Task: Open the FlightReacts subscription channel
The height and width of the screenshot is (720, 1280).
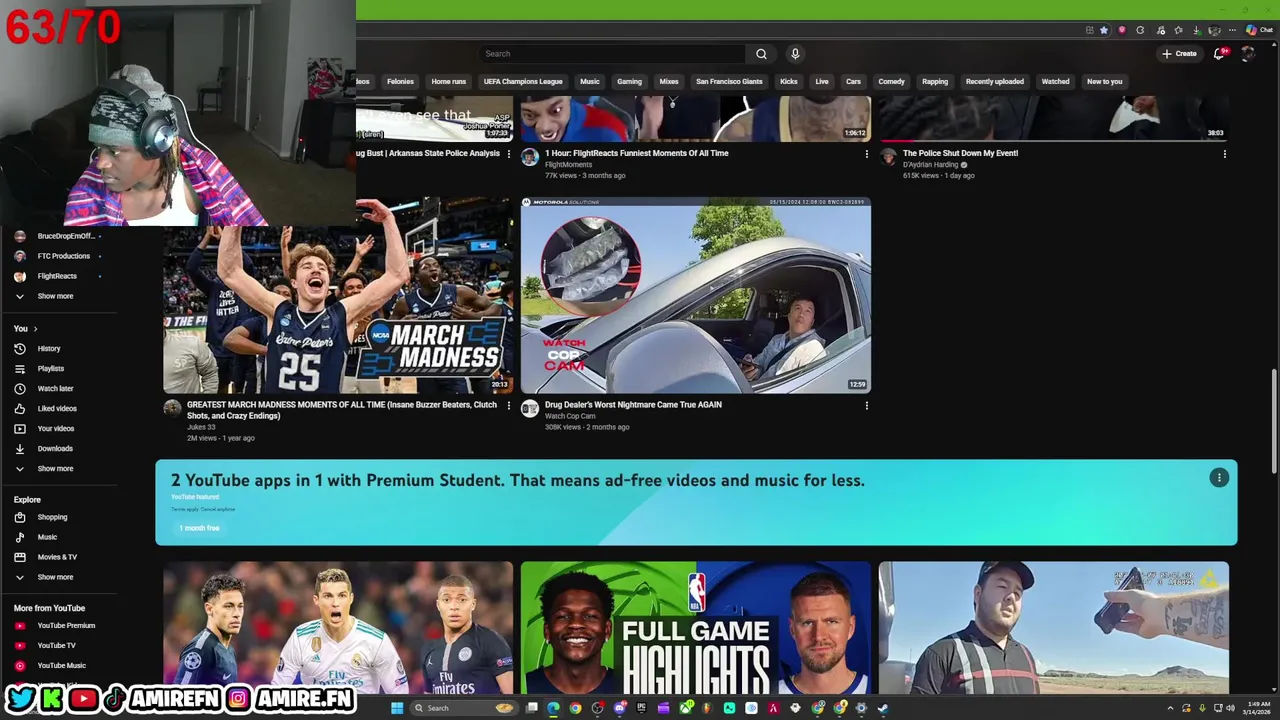Action: click(x=57, y=276)
